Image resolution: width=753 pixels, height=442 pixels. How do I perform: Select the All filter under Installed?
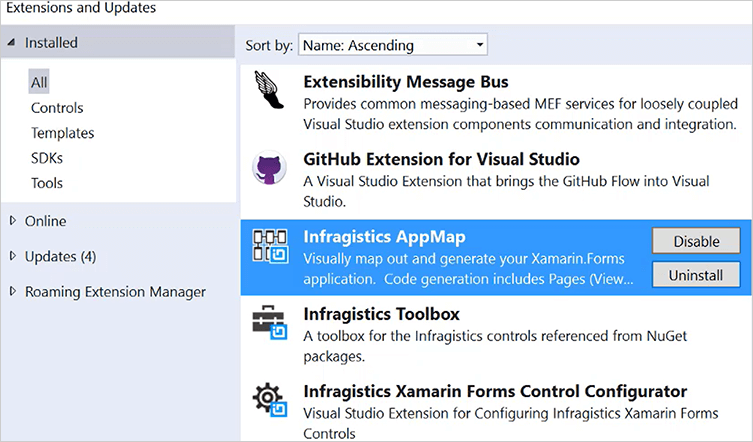point(39,82)
